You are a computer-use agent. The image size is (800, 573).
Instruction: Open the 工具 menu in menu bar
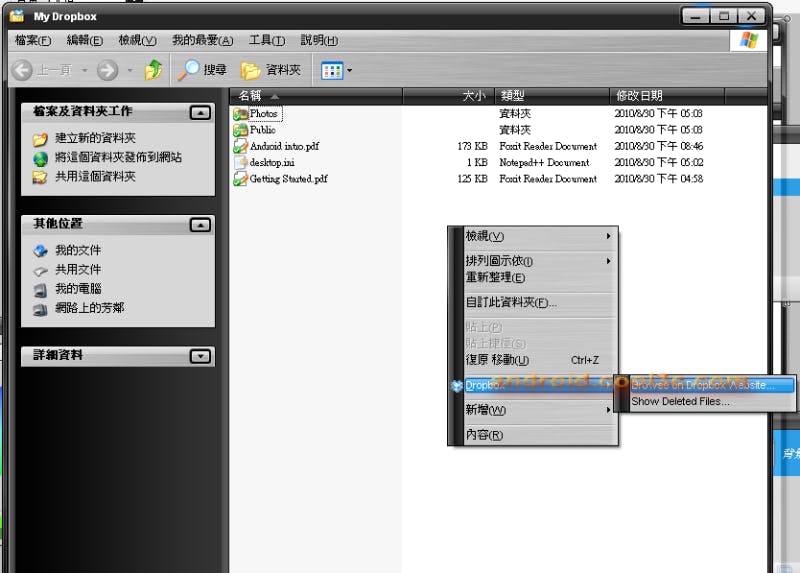pos(266,40)
